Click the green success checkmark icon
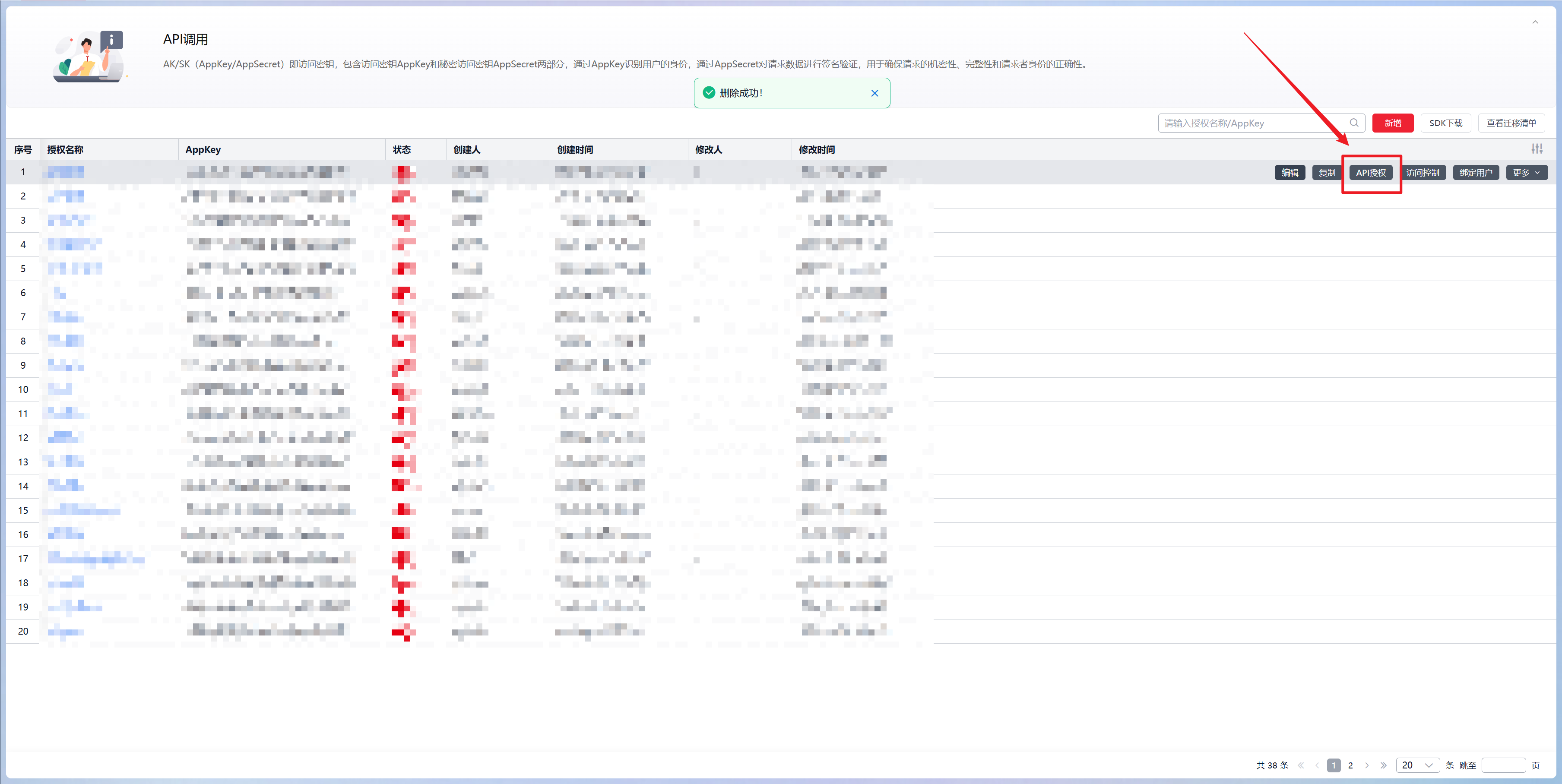This screenshot has height=784, width=1562. (x=709, y=93)
